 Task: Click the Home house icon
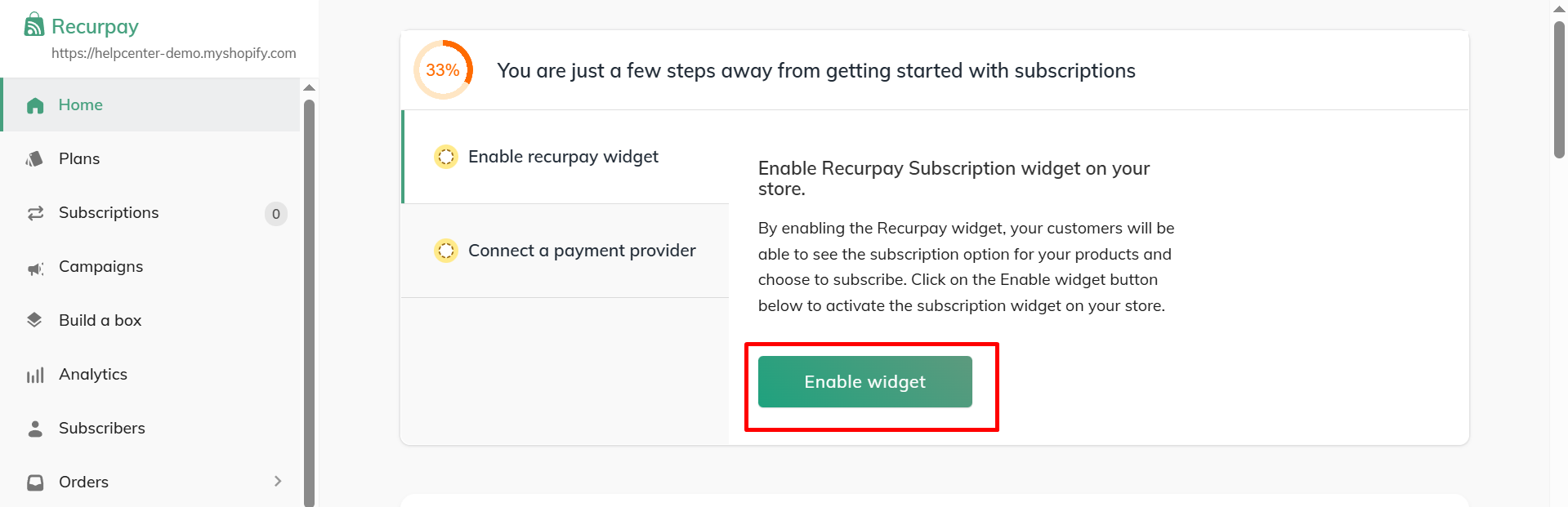35,105
